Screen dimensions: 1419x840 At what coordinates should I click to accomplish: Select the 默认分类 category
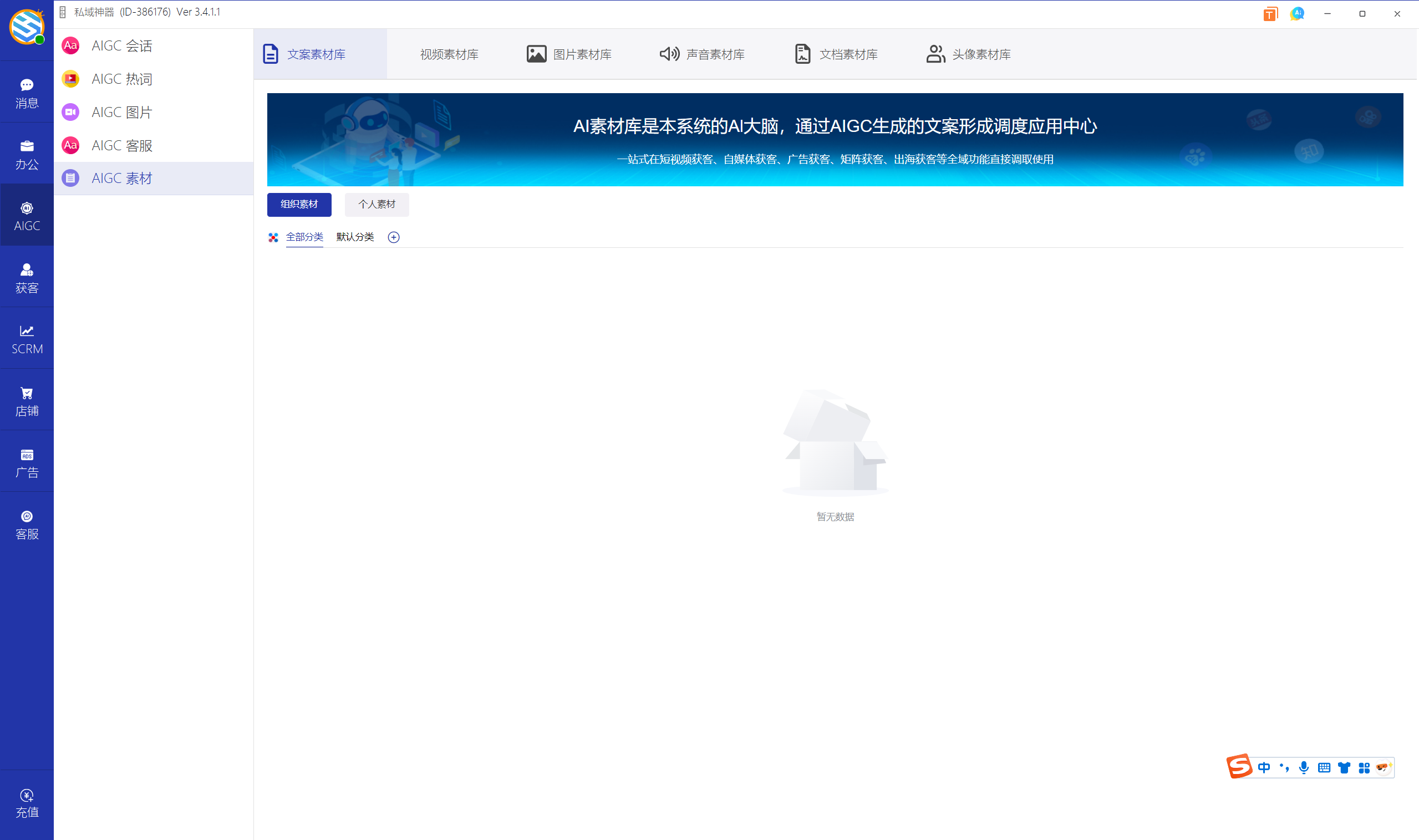coord(354,237)
